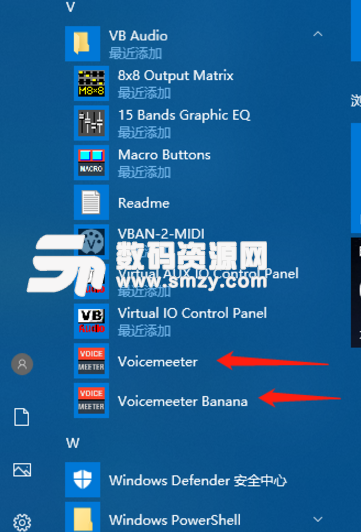Select the Voicemeeter text label
The height and width of the screenshot is (532, 361).
coord(157,362)
